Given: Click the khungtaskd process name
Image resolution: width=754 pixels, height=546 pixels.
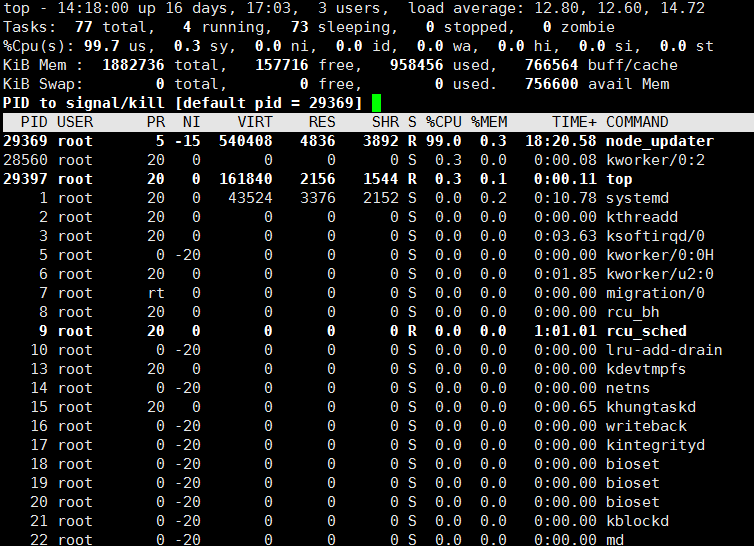Looking at the screenshot, I should point(651,407).
